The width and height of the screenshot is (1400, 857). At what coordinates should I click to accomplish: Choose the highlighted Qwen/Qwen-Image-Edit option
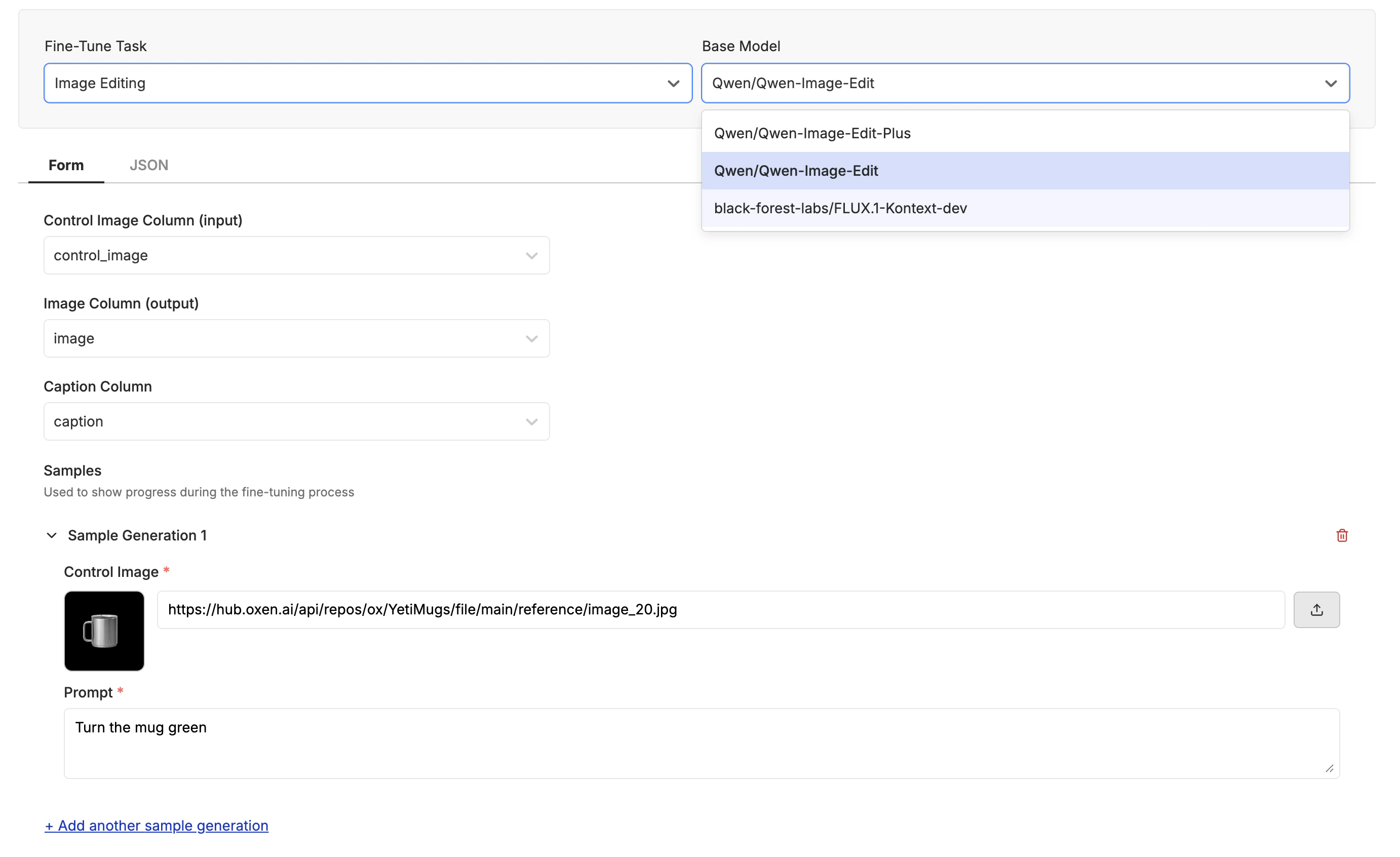[795, 171]
